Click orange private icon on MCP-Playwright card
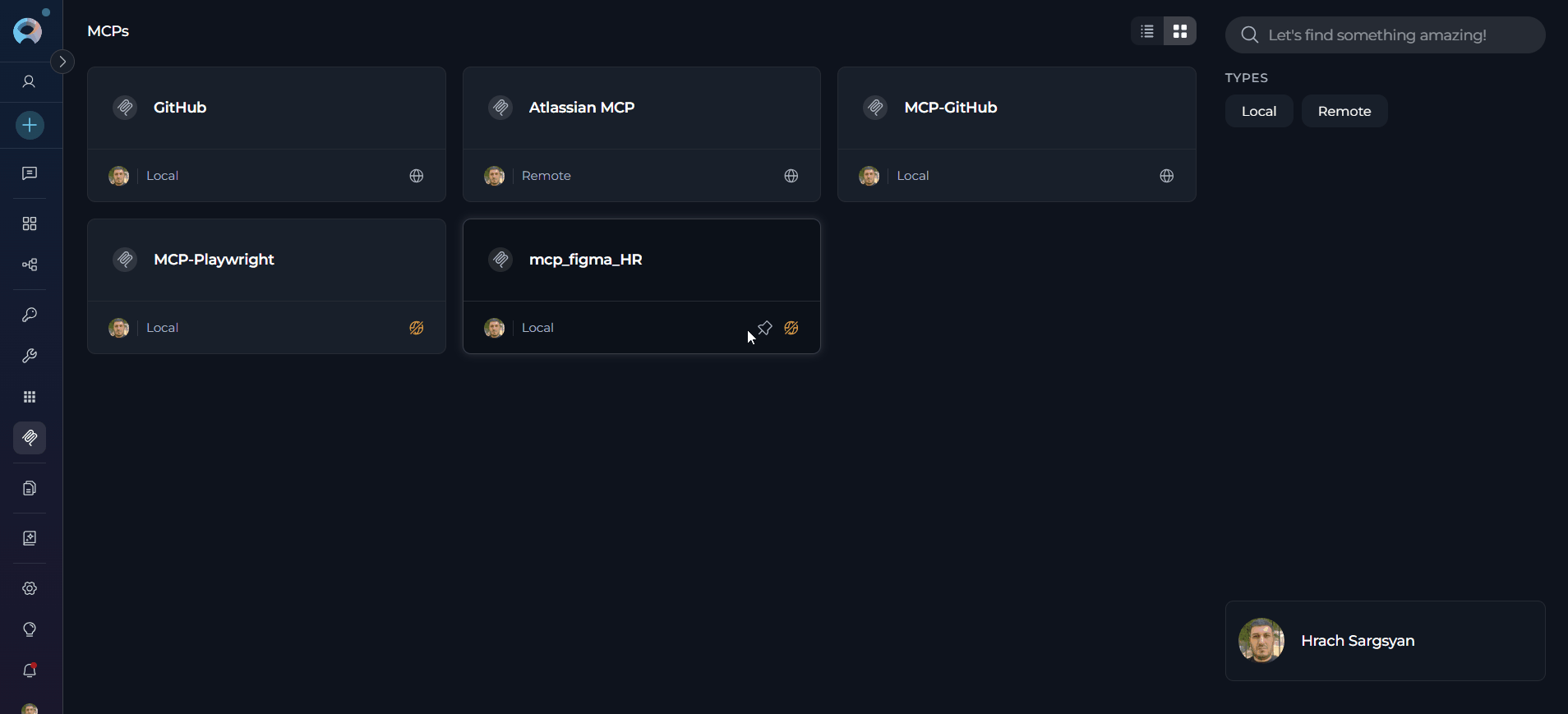Viewport: 1568px width, 714px height. [x=417, y=328]
